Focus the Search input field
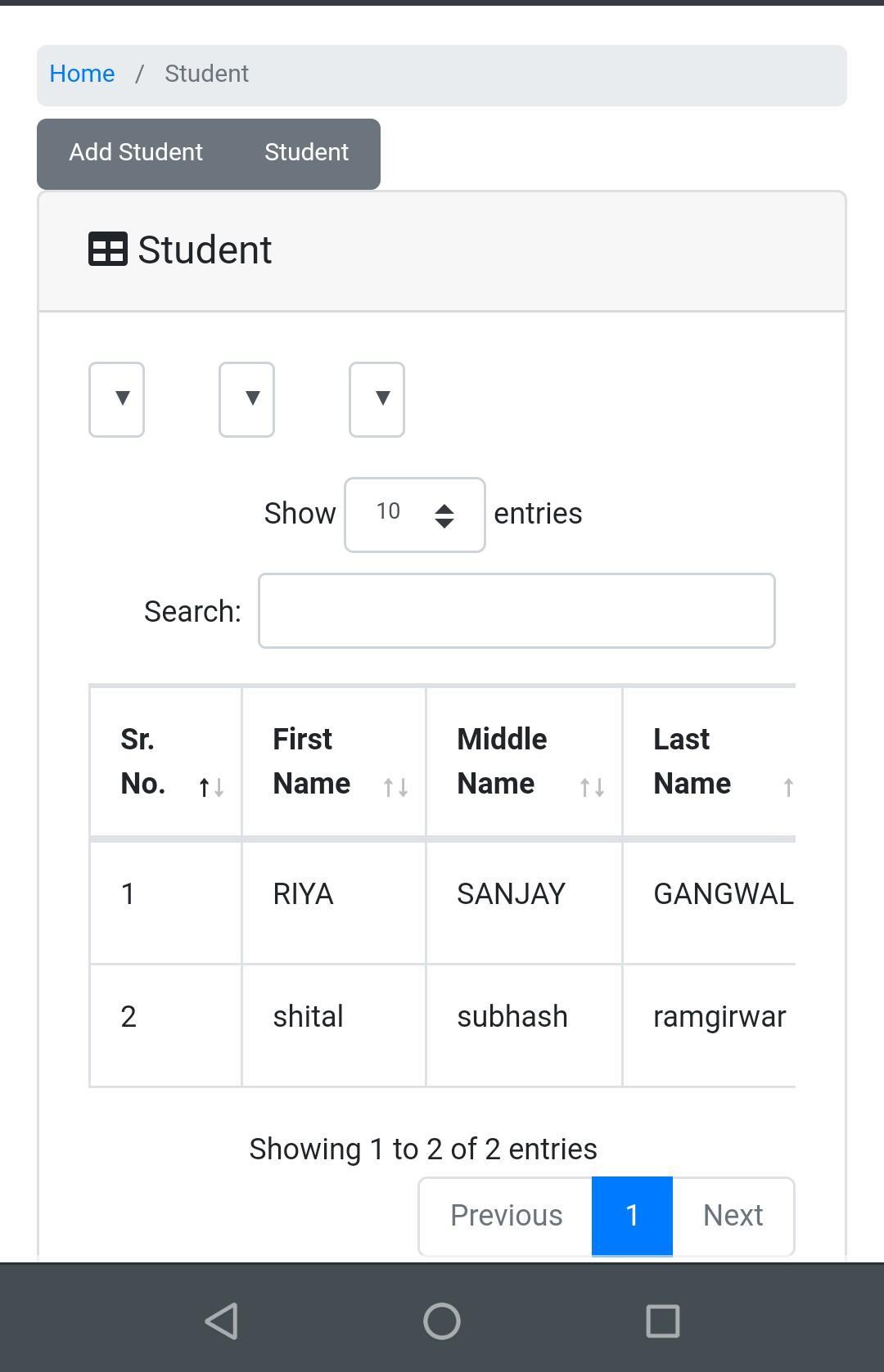The image size is (884, 1372). (x=516, y=611)
